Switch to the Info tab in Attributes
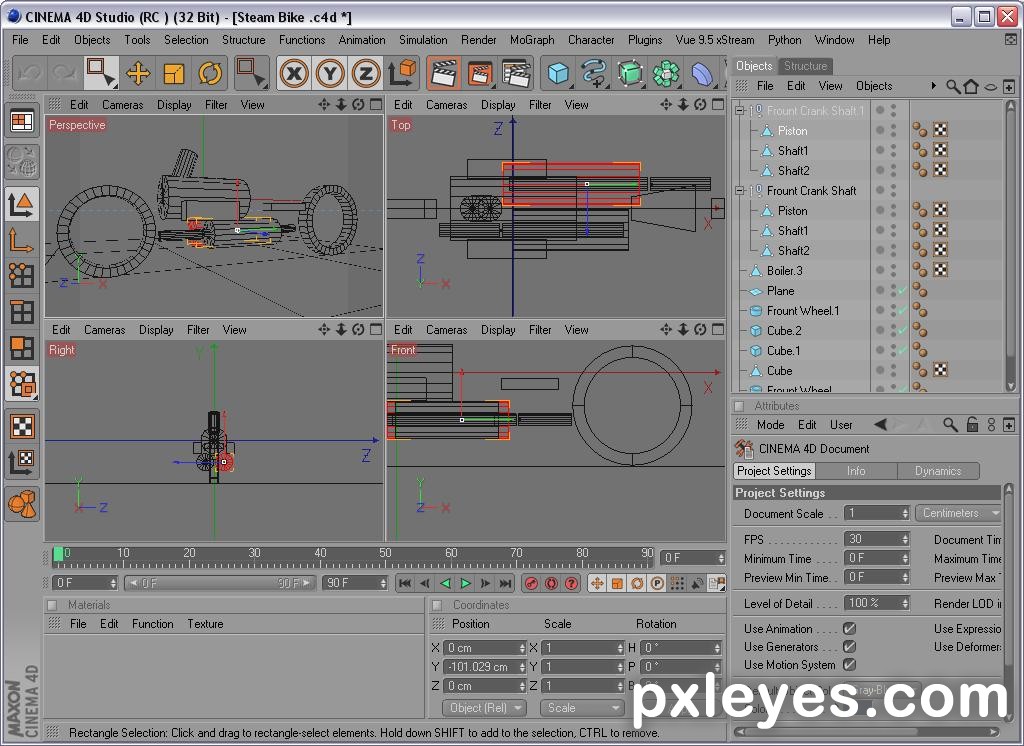 (x=856, y=471)
